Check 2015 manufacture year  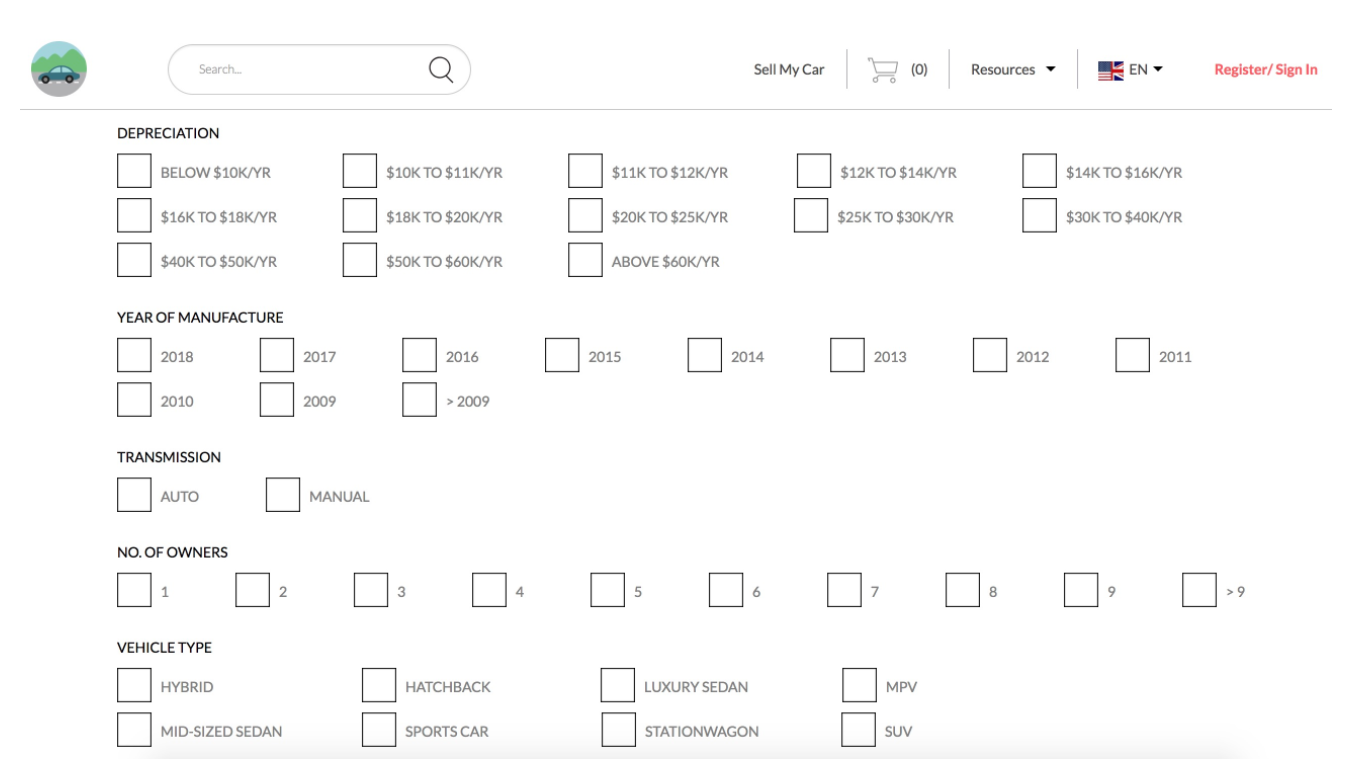[x=562, y=356]
